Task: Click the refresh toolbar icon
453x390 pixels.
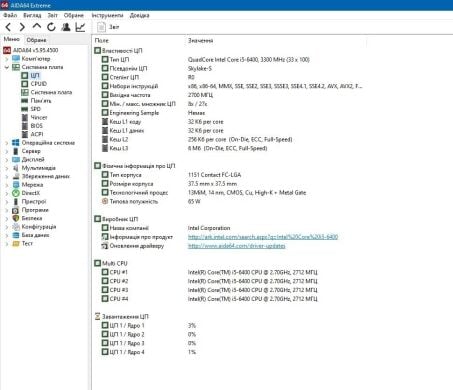Action: 51,27
